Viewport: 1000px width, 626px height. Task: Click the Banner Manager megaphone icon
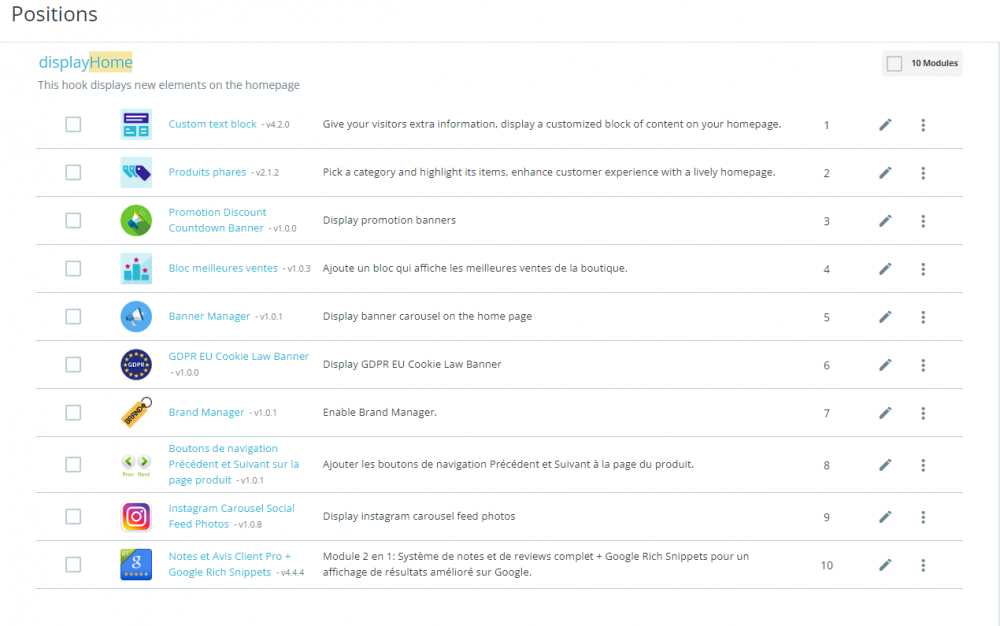pyautogui.click(x=136, y=316)
